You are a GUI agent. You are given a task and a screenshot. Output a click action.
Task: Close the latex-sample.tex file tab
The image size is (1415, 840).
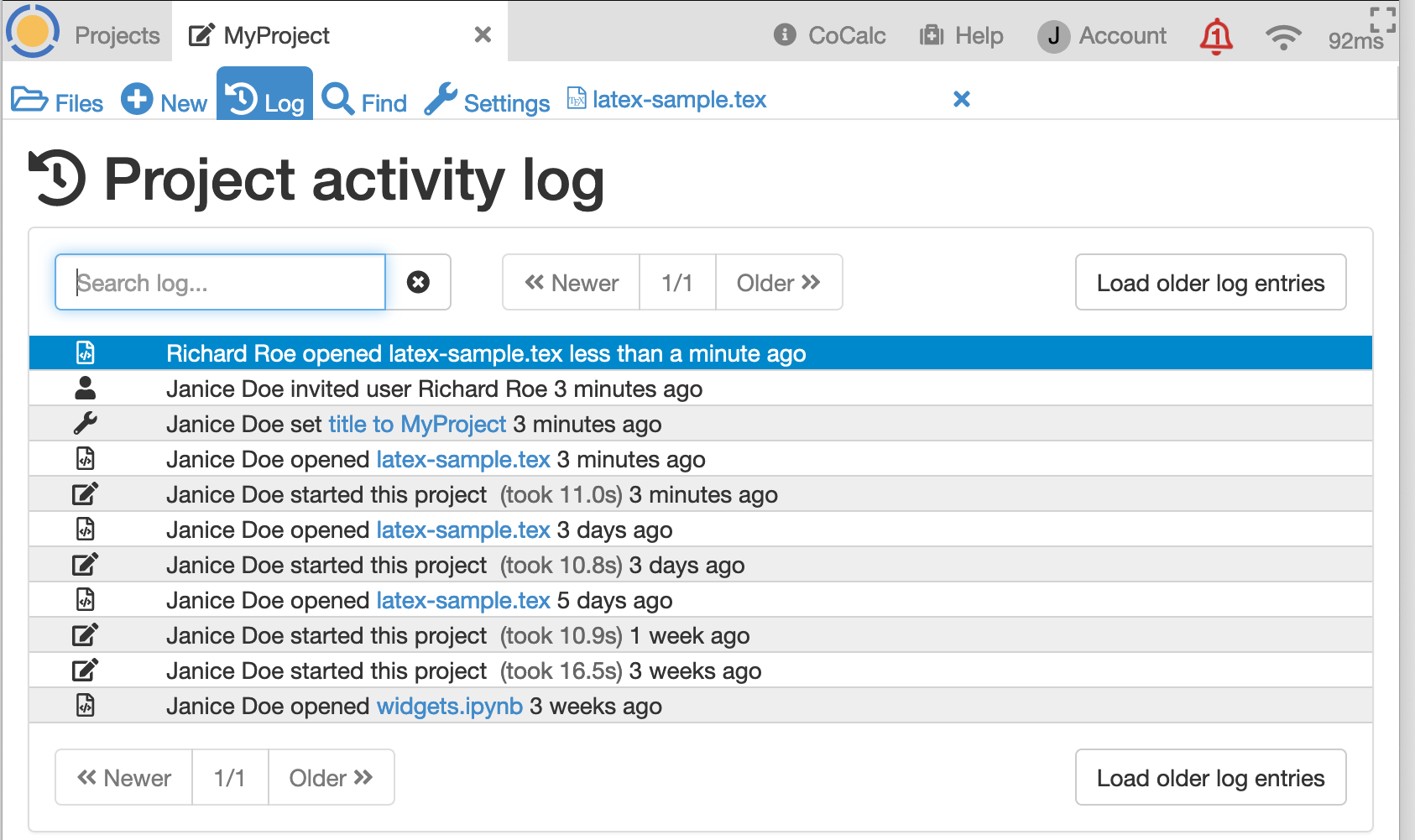point(962,99)
